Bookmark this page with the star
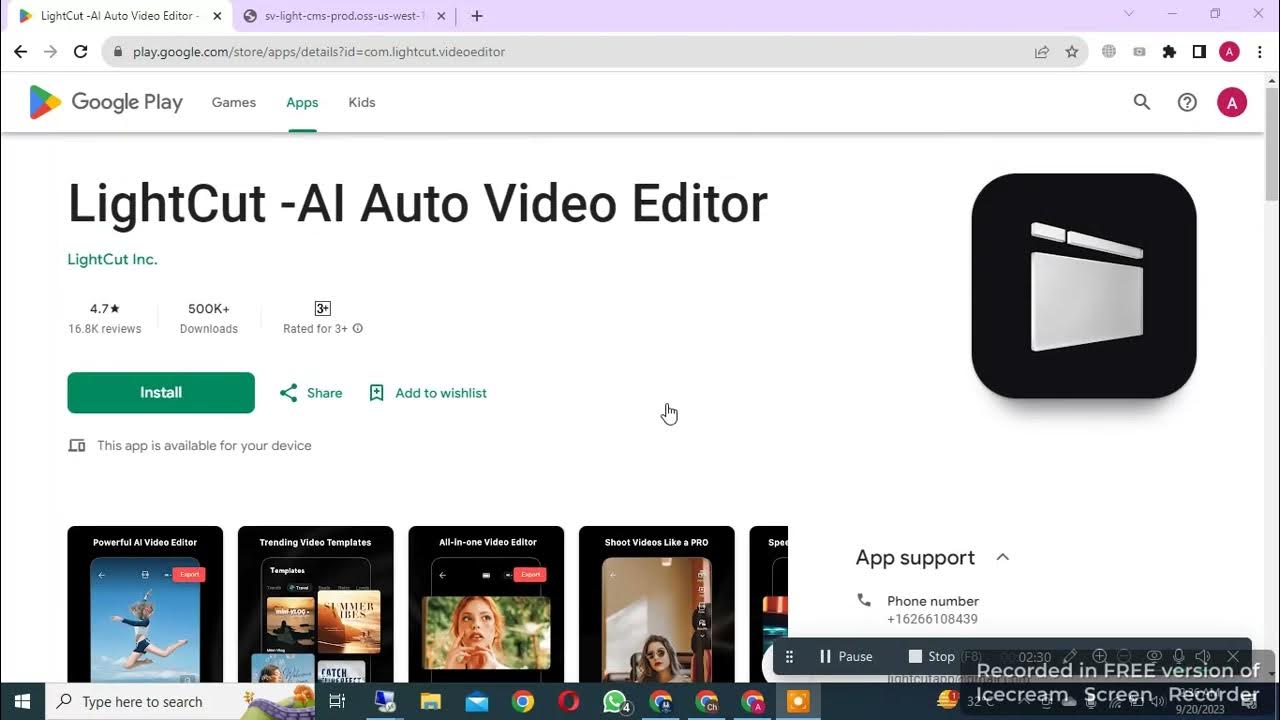This screenshot has width=1280, height=720. [x=1072, y=52]
